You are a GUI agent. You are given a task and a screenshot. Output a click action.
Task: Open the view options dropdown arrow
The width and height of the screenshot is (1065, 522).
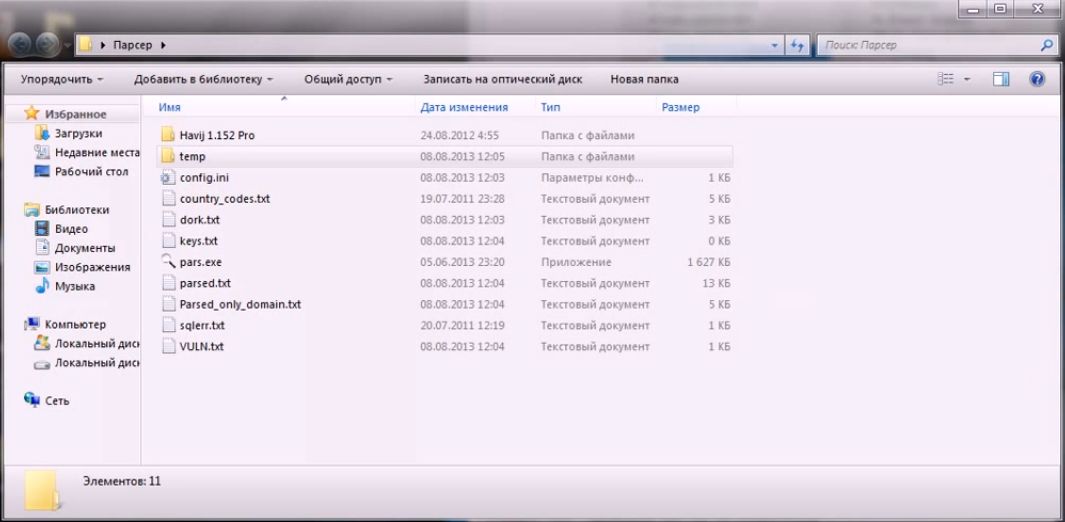point(967,79)
